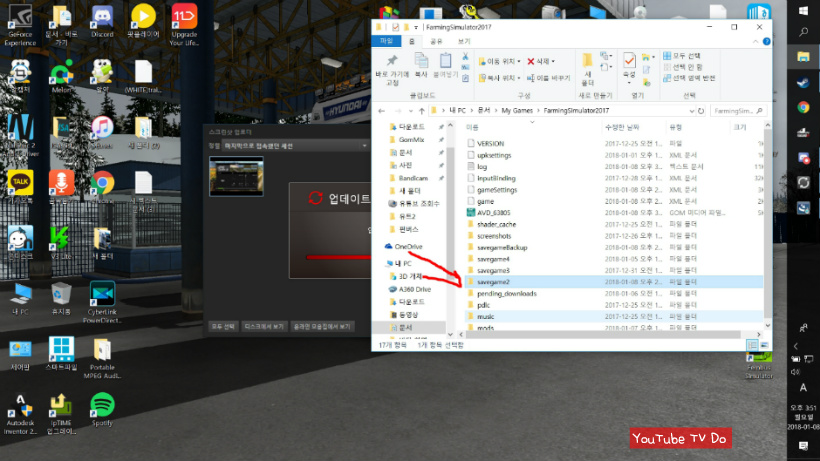The height and width of the screenshot is (461, 820).
Task: Open the 파일 (File) tab
Action: point(386,41)
